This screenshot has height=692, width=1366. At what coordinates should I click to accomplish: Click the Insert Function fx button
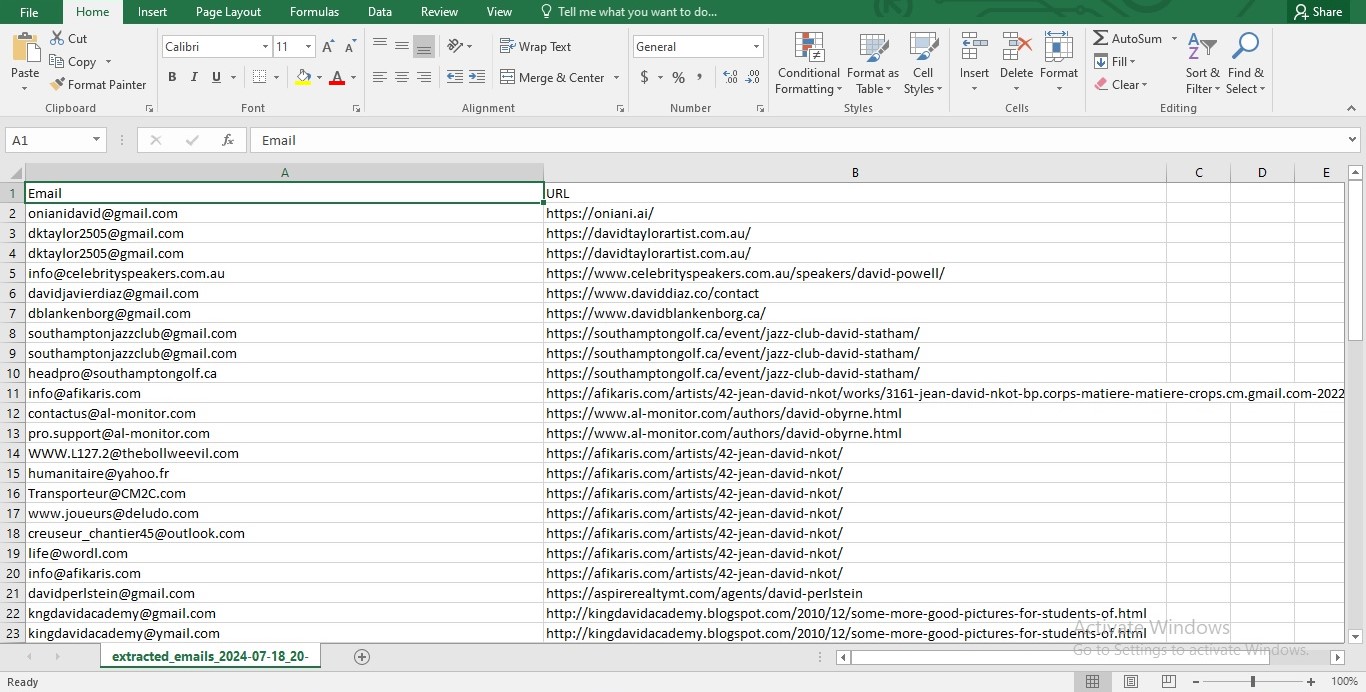coord(228,140)
